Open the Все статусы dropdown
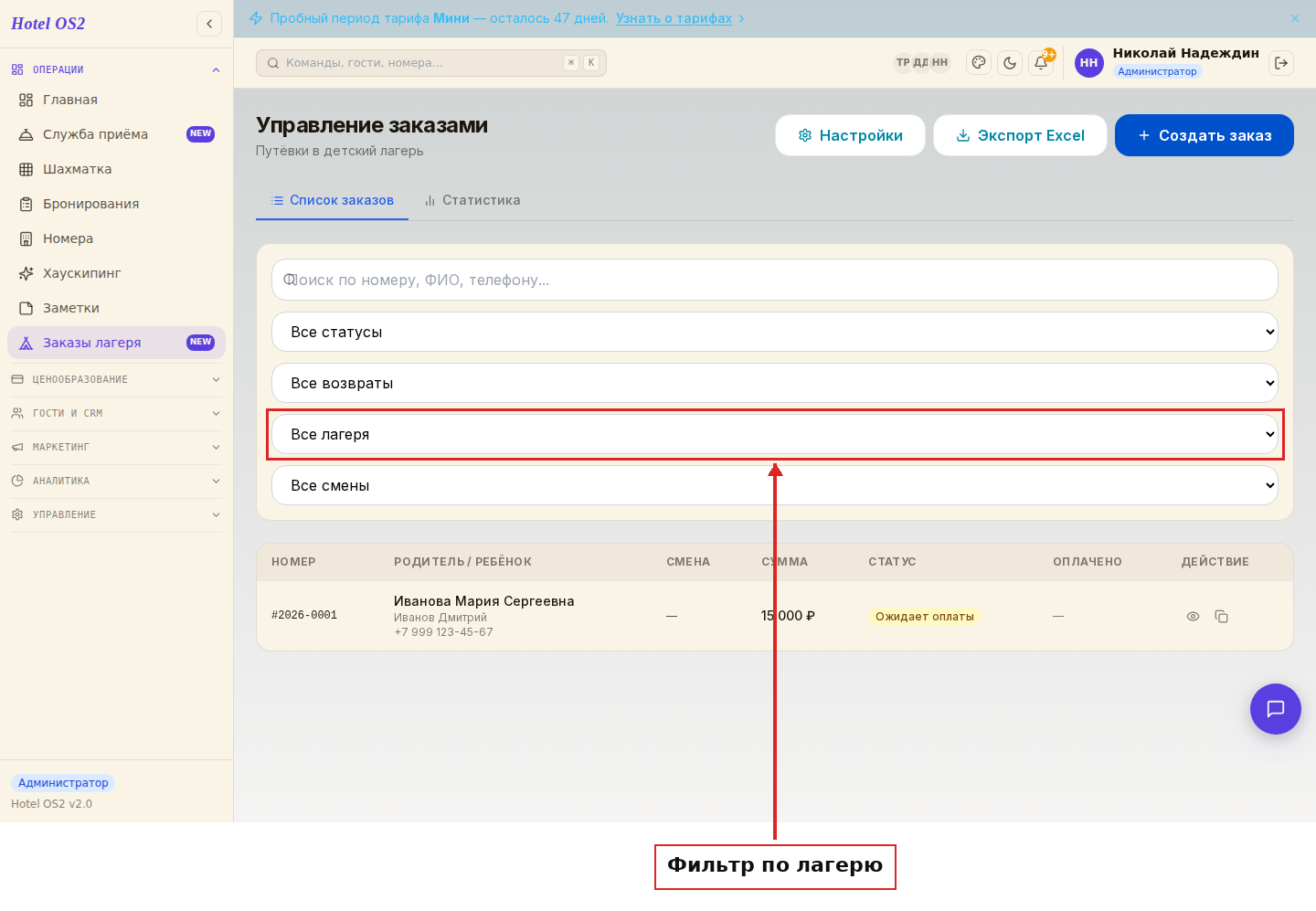 coord(775,332)
